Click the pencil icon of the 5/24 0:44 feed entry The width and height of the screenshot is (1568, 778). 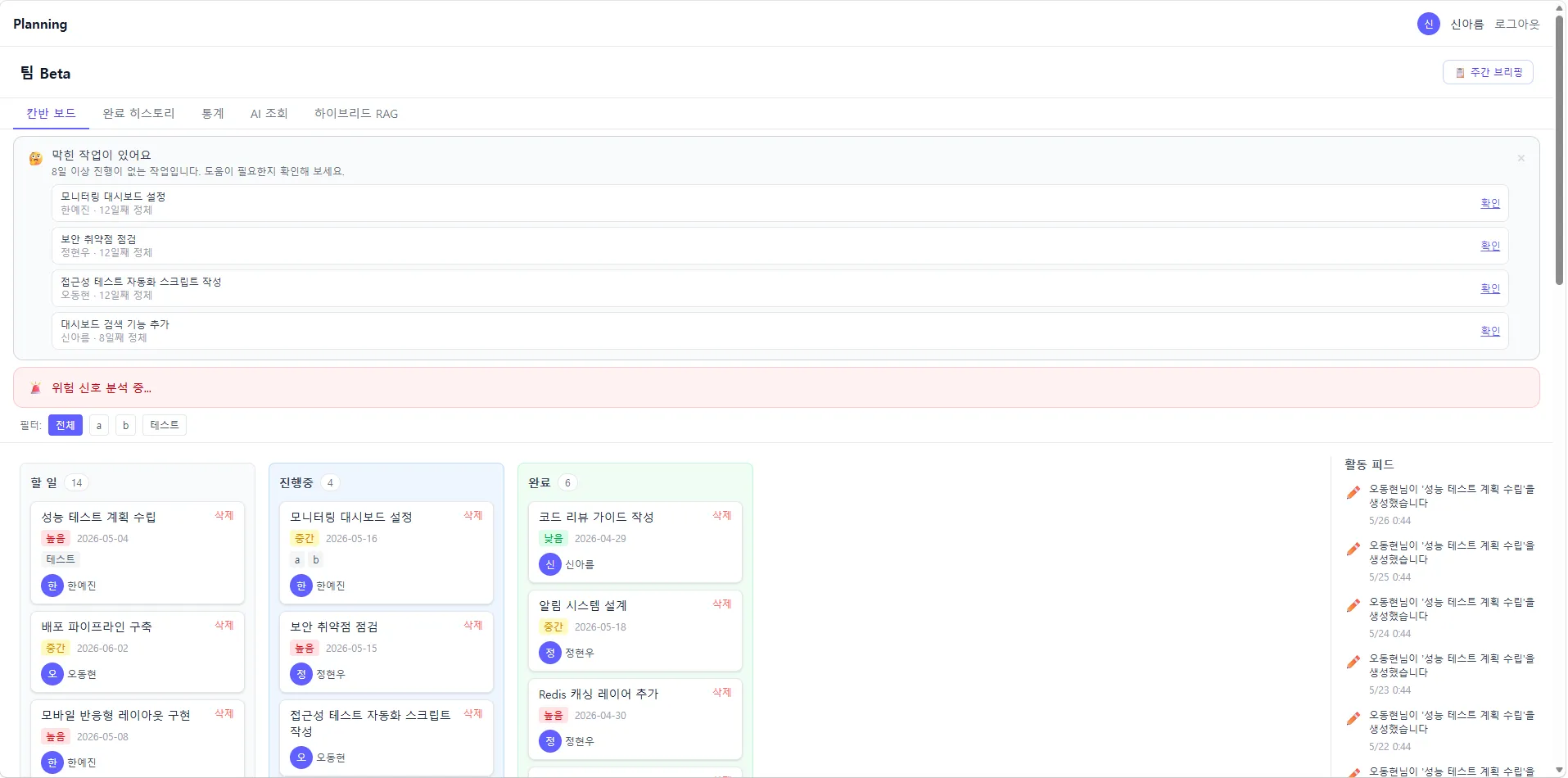pyautogui.click(x=1353, y=605)
